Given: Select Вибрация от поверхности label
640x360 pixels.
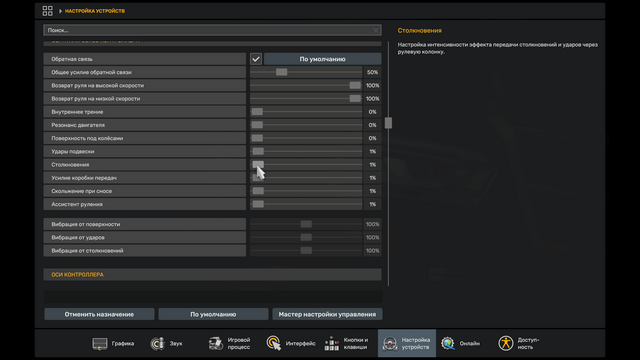Looking at the screenshot, I should coord(86,224).
